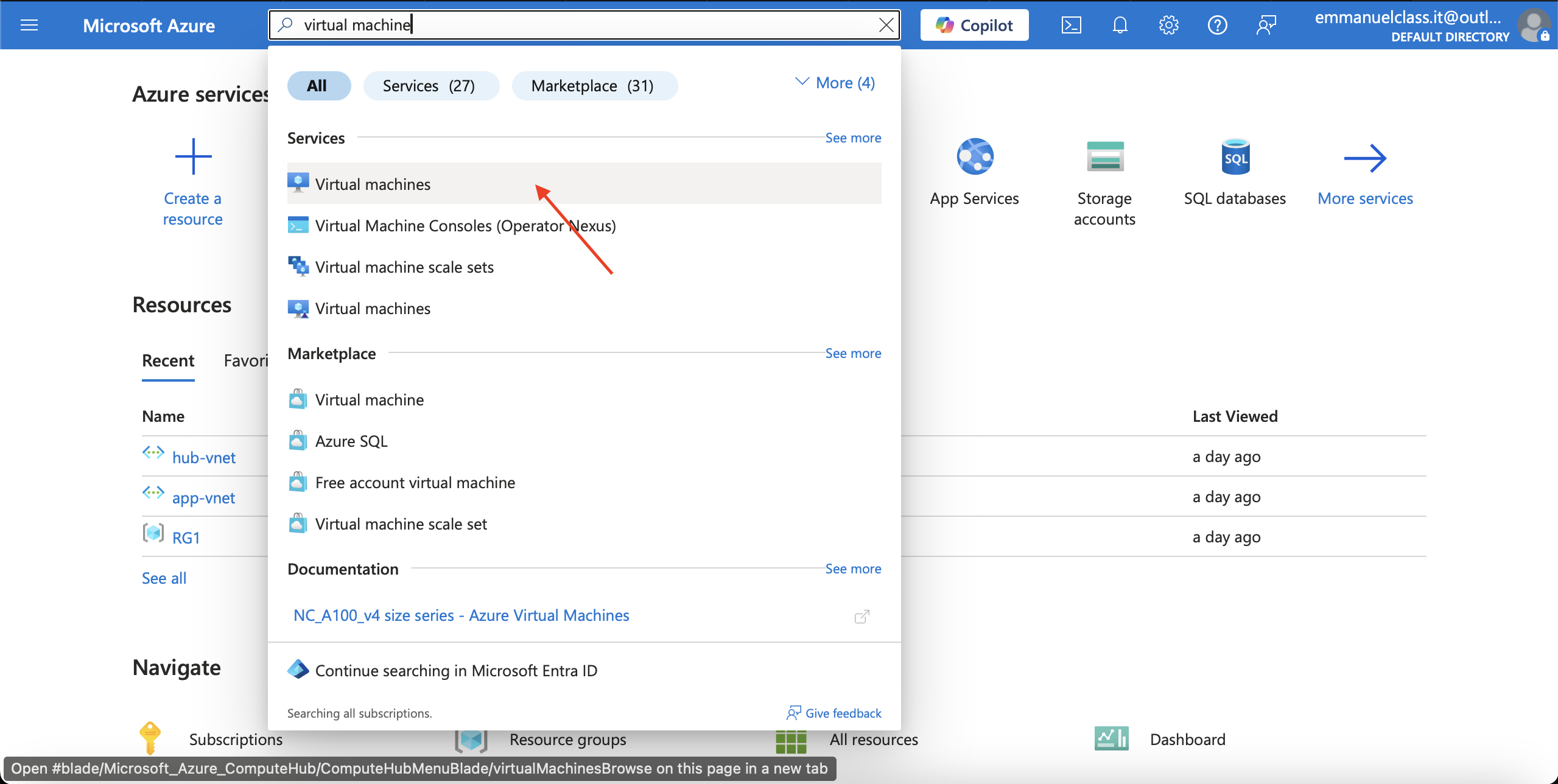Image resolution: width=1558 pixels, height=784 pixels.
Task: Expand the More (4) filters dropdown
Action: tap(835, 83)
